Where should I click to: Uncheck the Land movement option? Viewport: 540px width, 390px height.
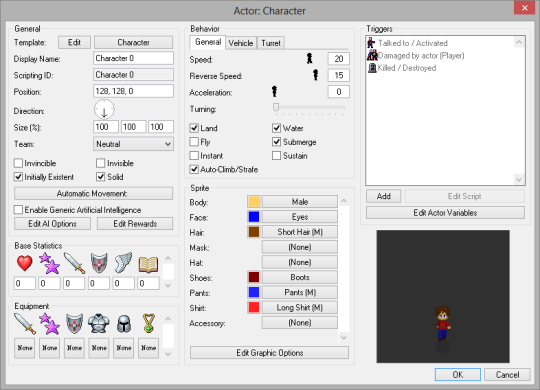click(x=194, y=128)
